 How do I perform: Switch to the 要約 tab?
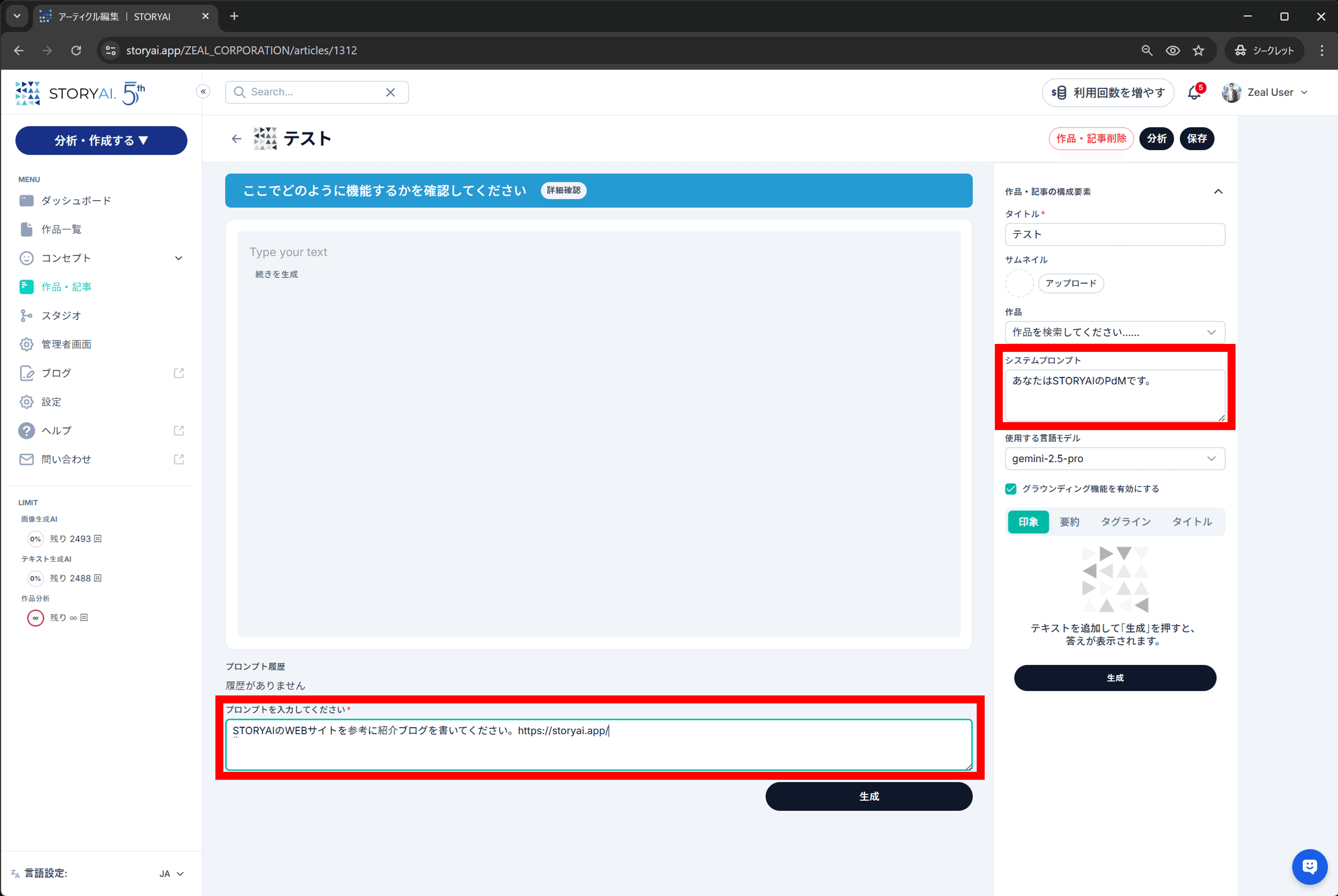[1069, 522]
